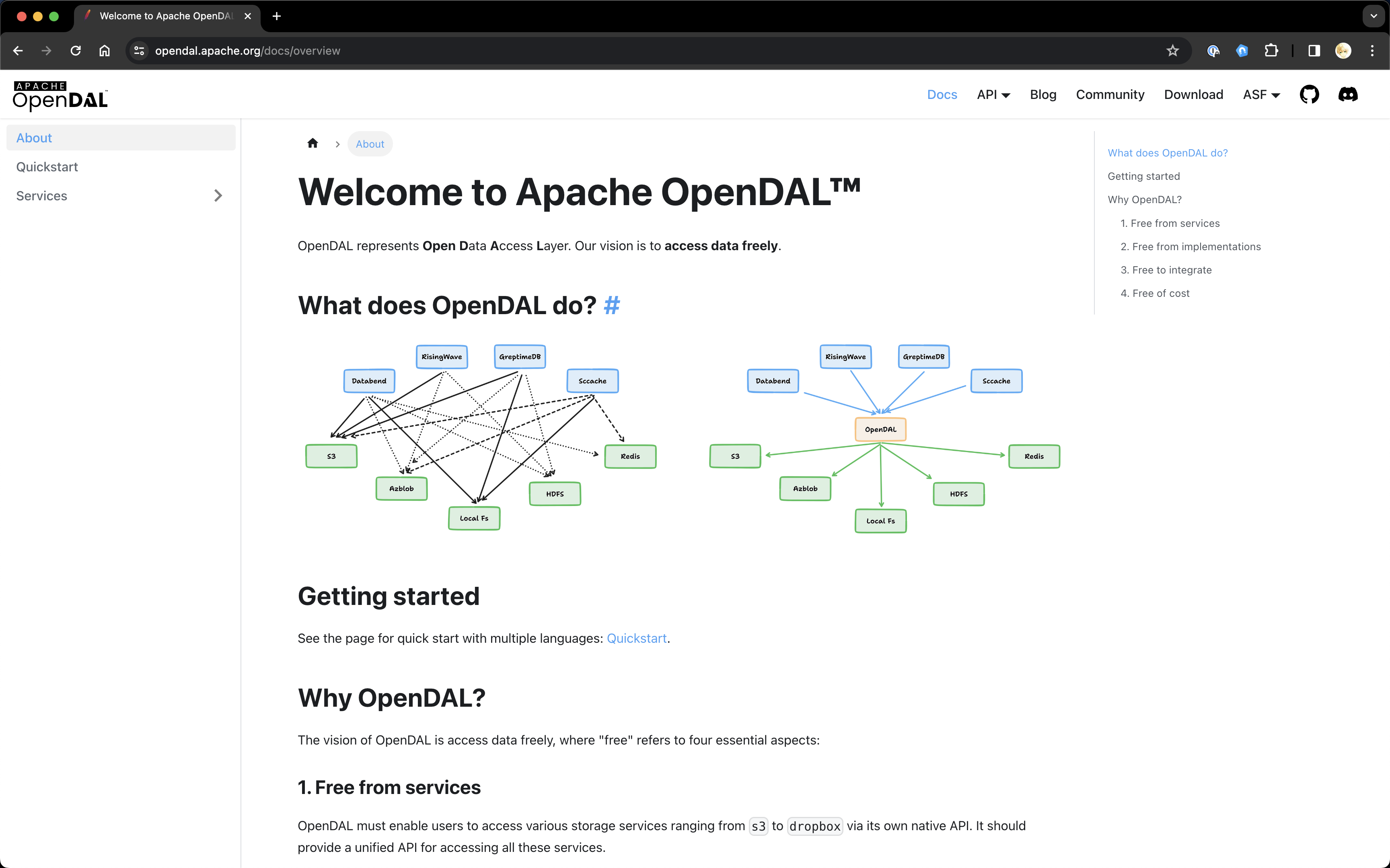1390x868 pixels.
Task: Click the blue hexagon extension icon
Action: pyautogui.click(x=1242, y=51)
